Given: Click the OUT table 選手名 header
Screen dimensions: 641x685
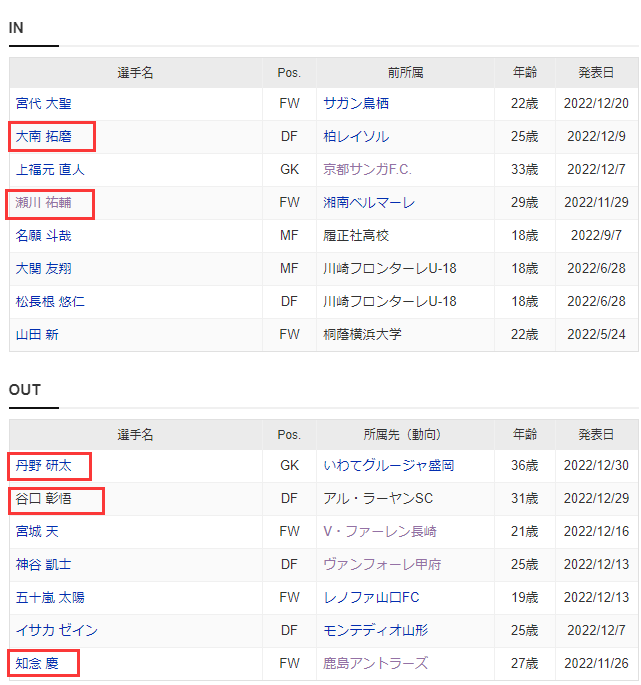Looking at the screenshot, I should (135, 435).
